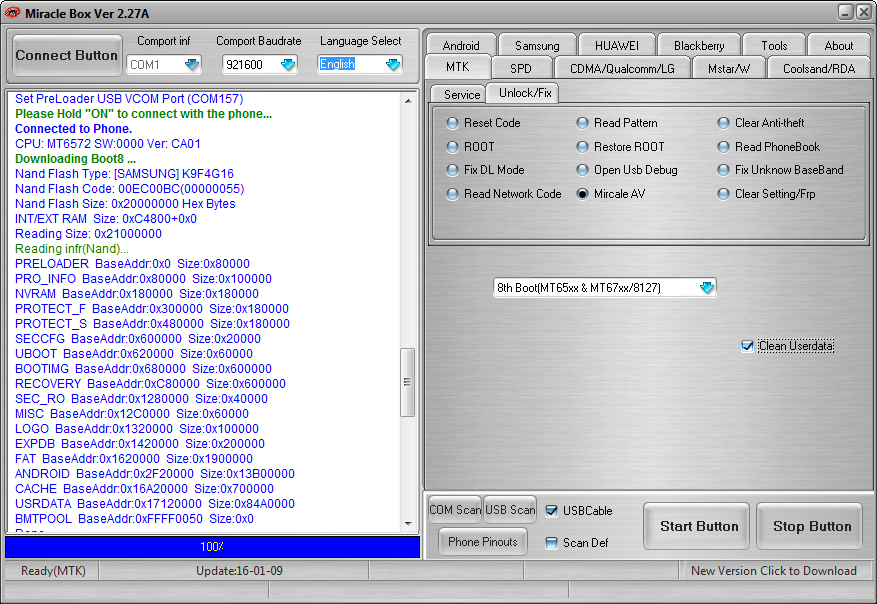Choose the Read PhoneBook option
The height and width of the screenshot is (604, 877).
point(768,147)
